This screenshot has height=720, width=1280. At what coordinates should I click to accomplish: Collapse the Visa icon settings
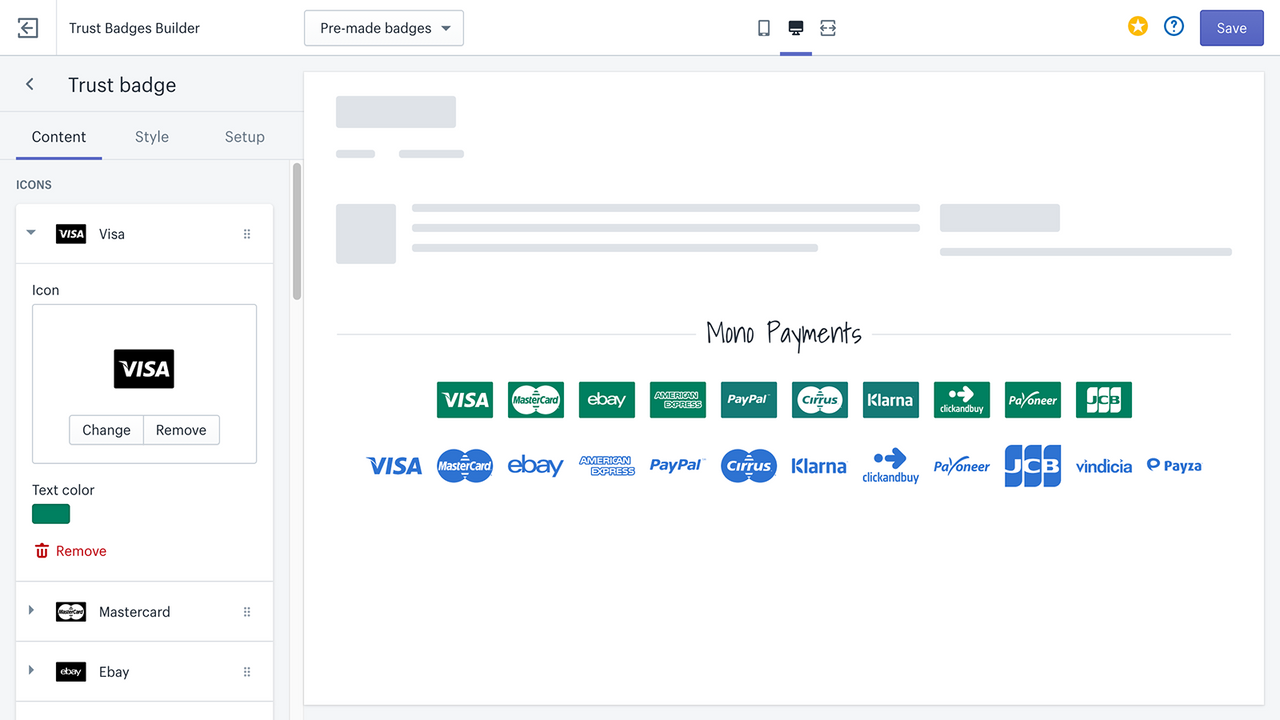tap(30, 233)
